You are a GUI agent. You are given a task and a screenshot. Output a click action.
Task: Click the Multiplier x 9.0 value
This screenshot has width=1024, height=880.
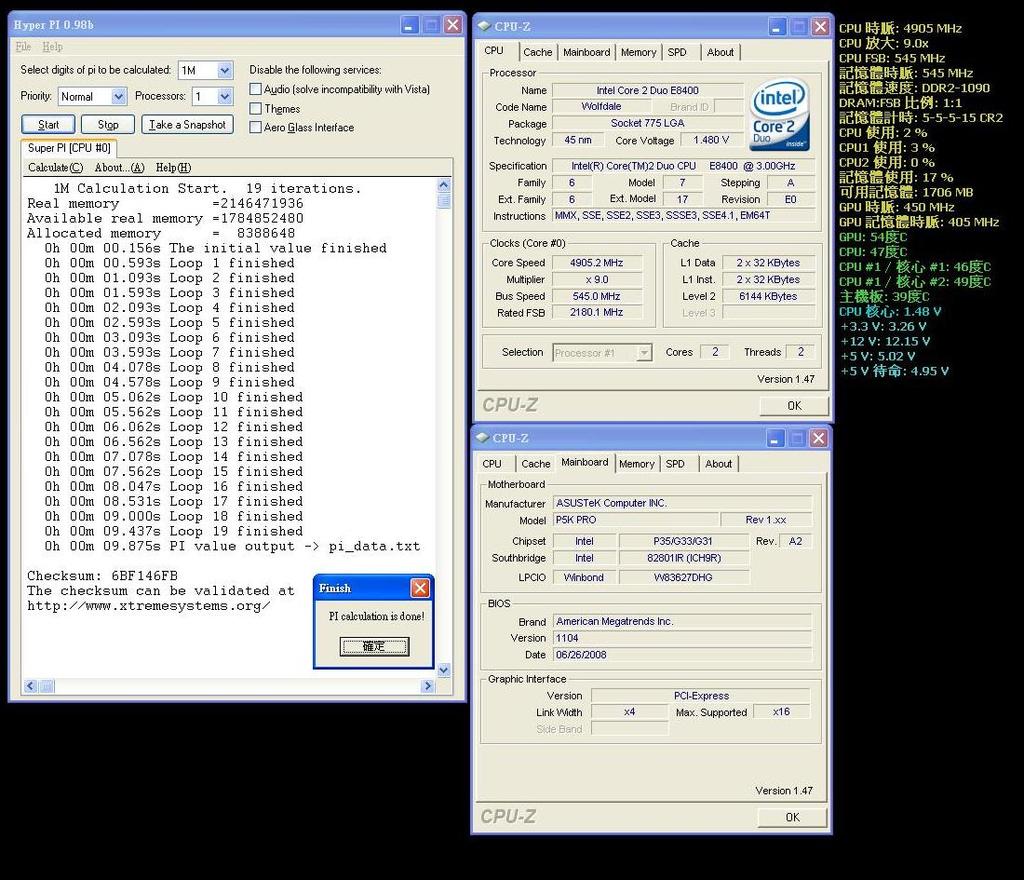tap(597, 279)
